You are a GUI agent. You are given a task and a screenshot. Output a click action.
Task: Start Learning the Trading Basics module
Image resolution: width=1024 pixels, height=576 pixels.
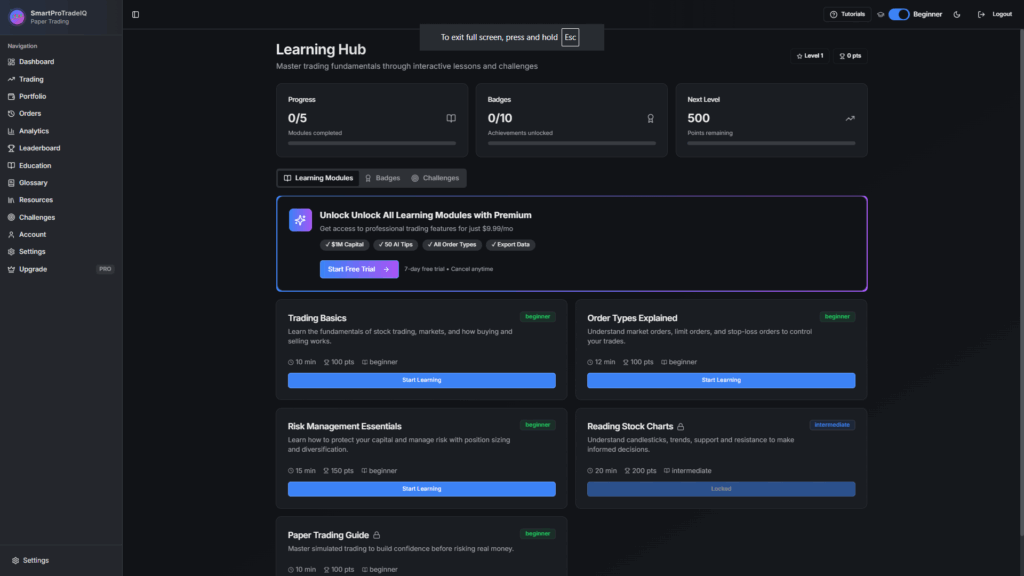[x=421, y=380]
